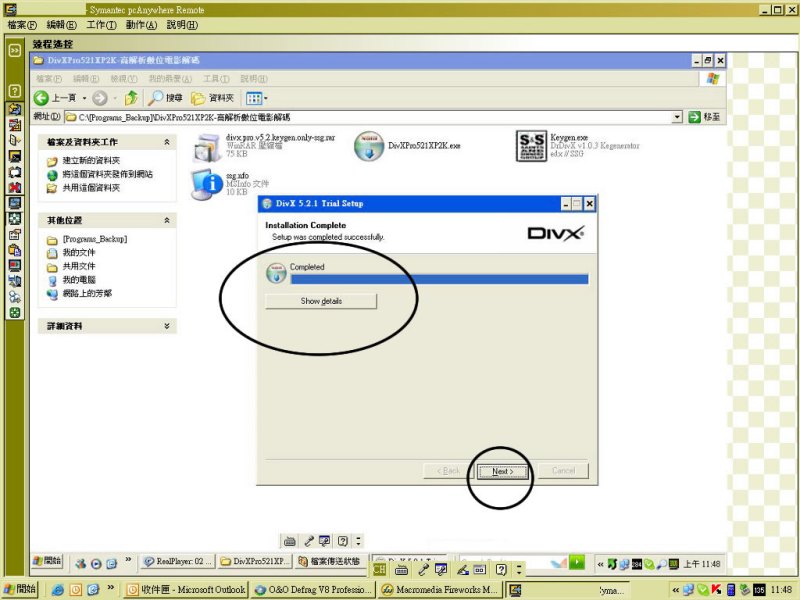Open the [Programs_Backup] folder link
The width and height of the screenshot is (800, 600).
pyautogui.click(x=94, y=240)
